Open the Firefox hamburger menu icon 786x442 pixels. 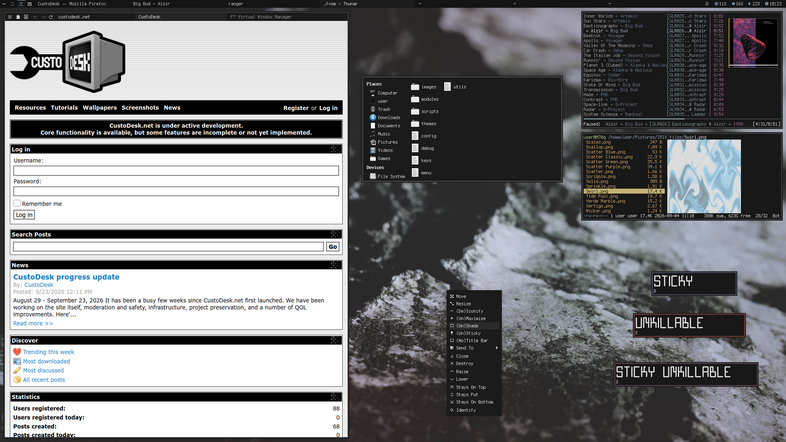pos(10,17)
